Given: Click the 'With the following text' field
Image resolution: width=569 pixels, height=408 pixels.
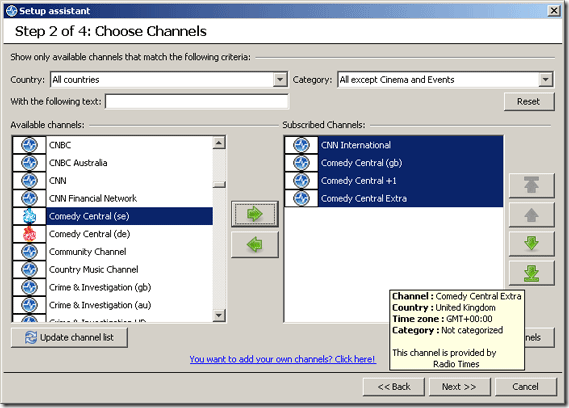Looking at the screenshot, I should coord(197,101).
